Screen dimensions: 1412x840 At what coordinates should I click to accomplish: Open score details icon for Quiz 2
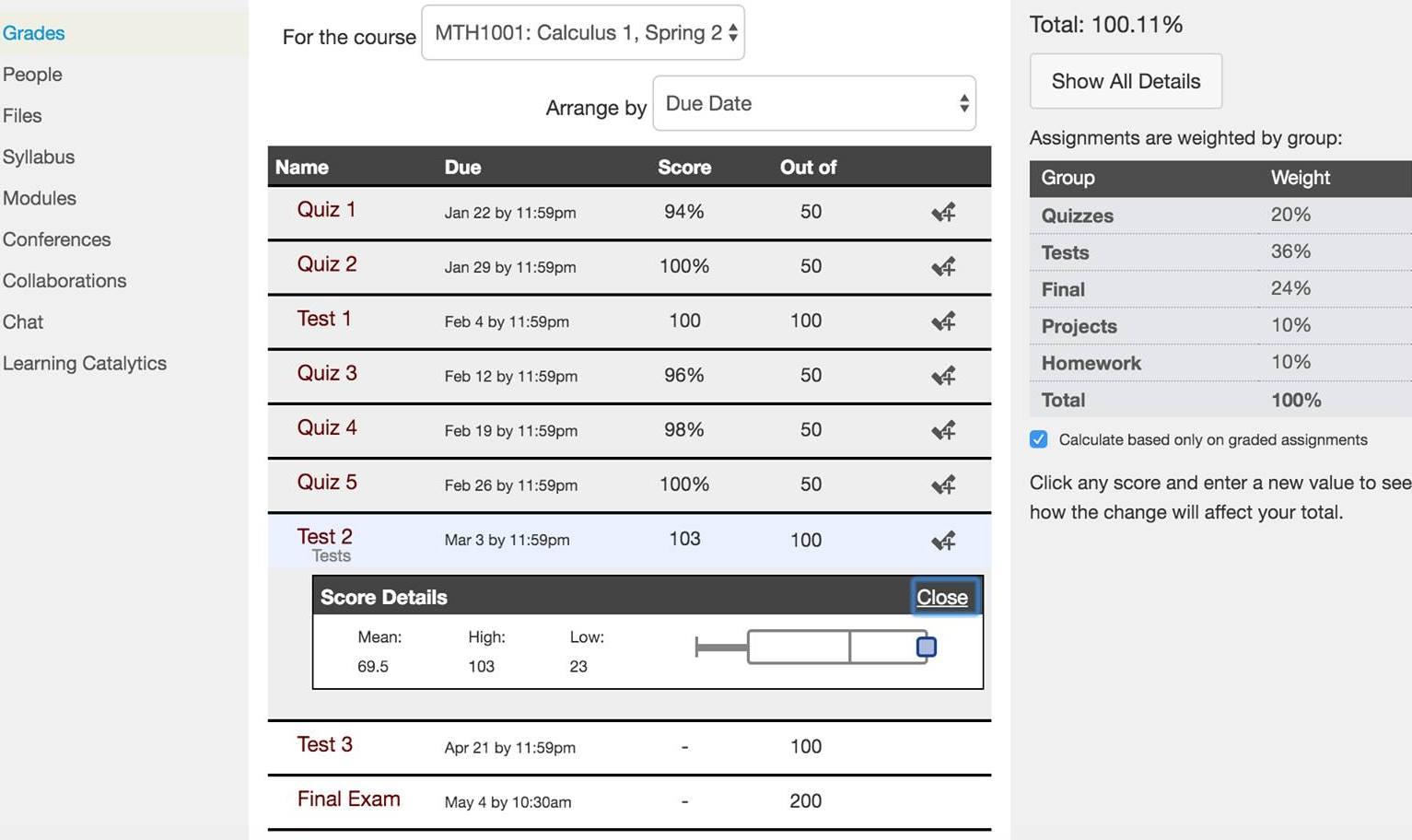coord(943,267)
